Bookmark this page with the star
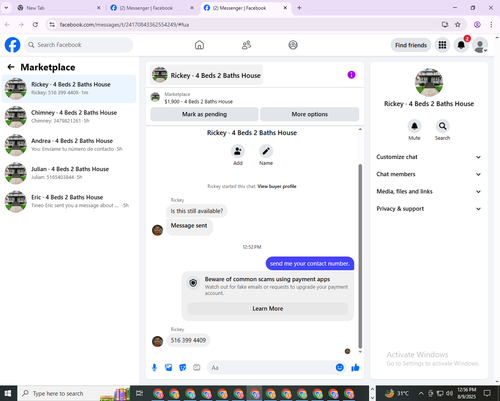This screenshot has height=401, width=500. click(x=458, y=25)
